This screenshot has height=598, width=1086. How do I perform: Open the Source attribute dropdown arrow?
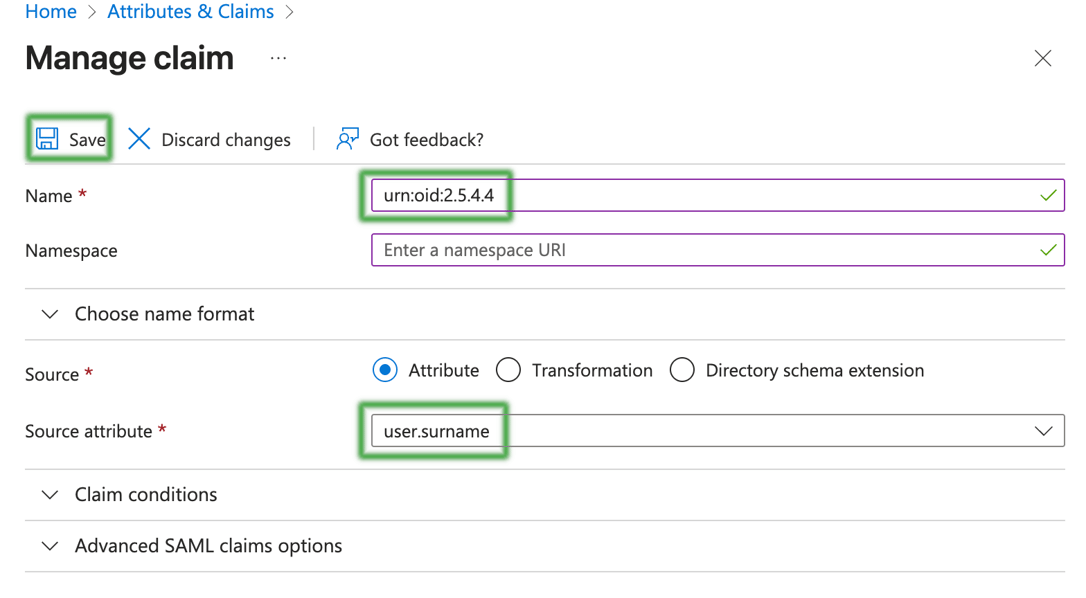(1043, 431)
